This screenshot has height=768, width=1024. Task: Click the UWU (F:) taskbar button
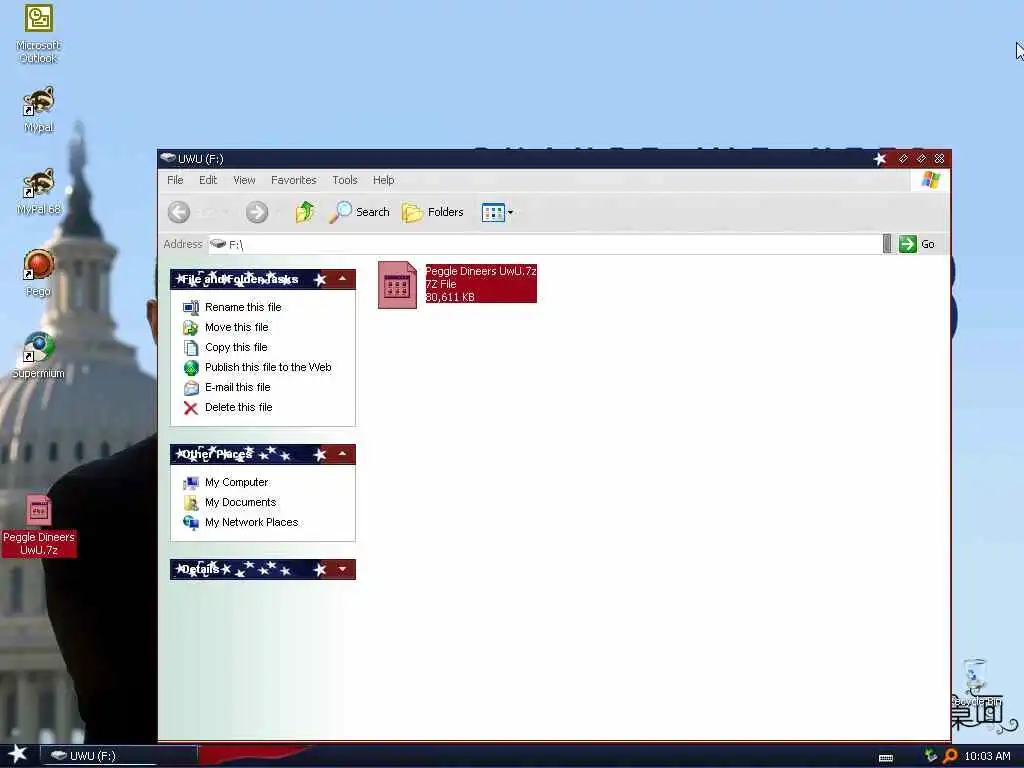[x=119, y=756]
